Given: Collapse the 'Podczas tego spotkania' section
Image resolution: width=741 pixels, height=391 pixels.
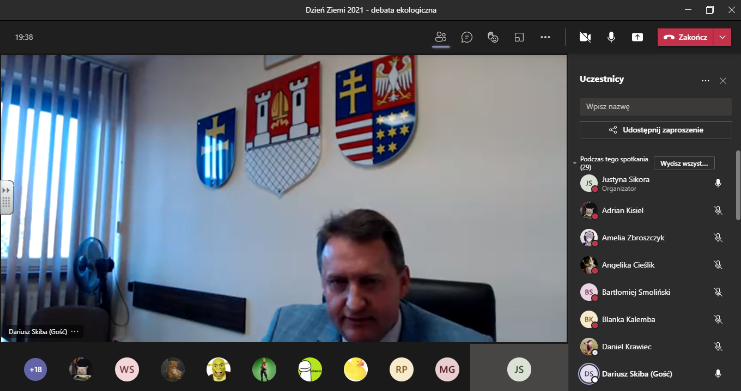Looking at the screenshot, I should 575,163.
